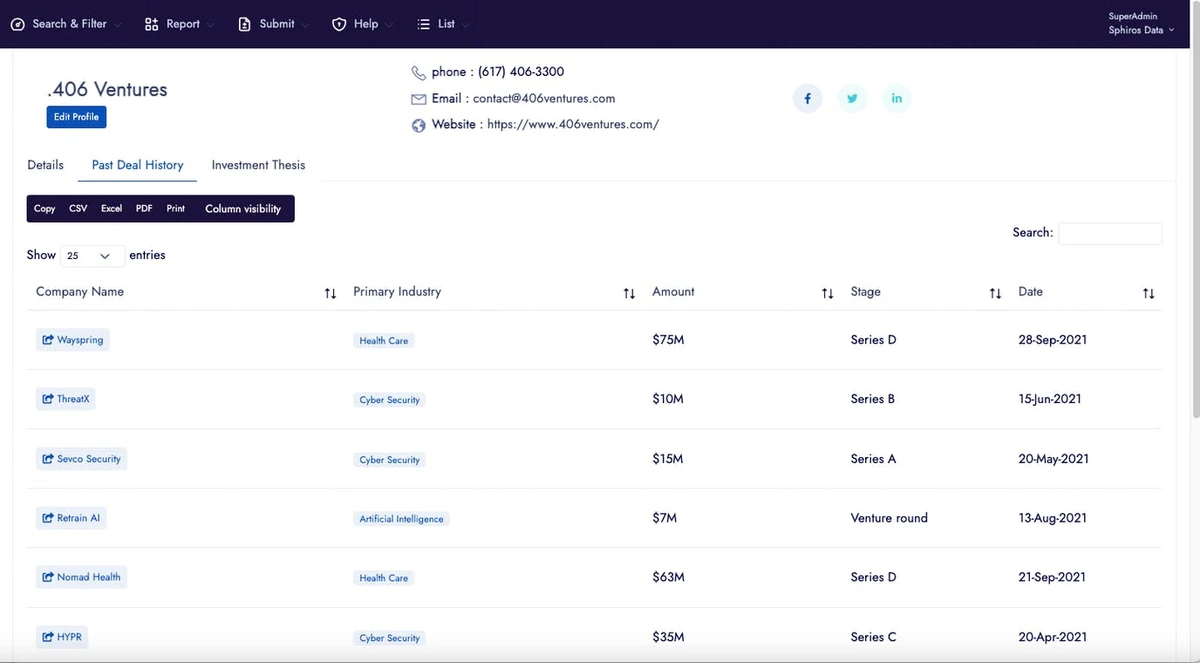The height and width of the screenshot is (663, 1200).
Task: Copy the table with Copy button
Action: click(45, 209)
